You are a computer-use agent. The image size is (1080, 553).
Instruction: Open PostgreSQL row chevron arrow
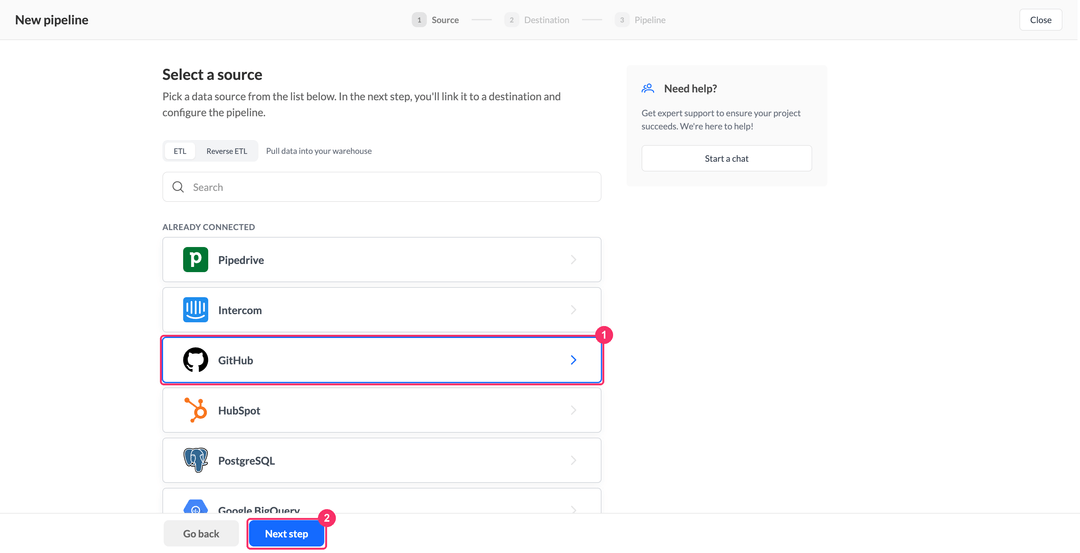coord(573,460)
